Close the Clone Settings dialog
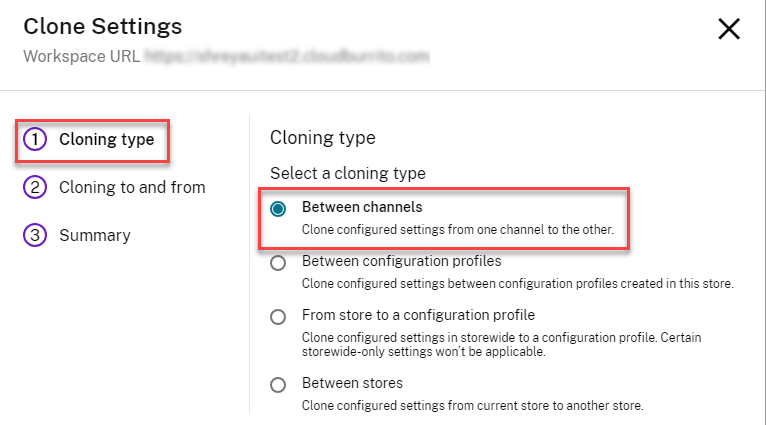Image resolution: width=766 pixels, height=425 pixels. click(729, 29)
